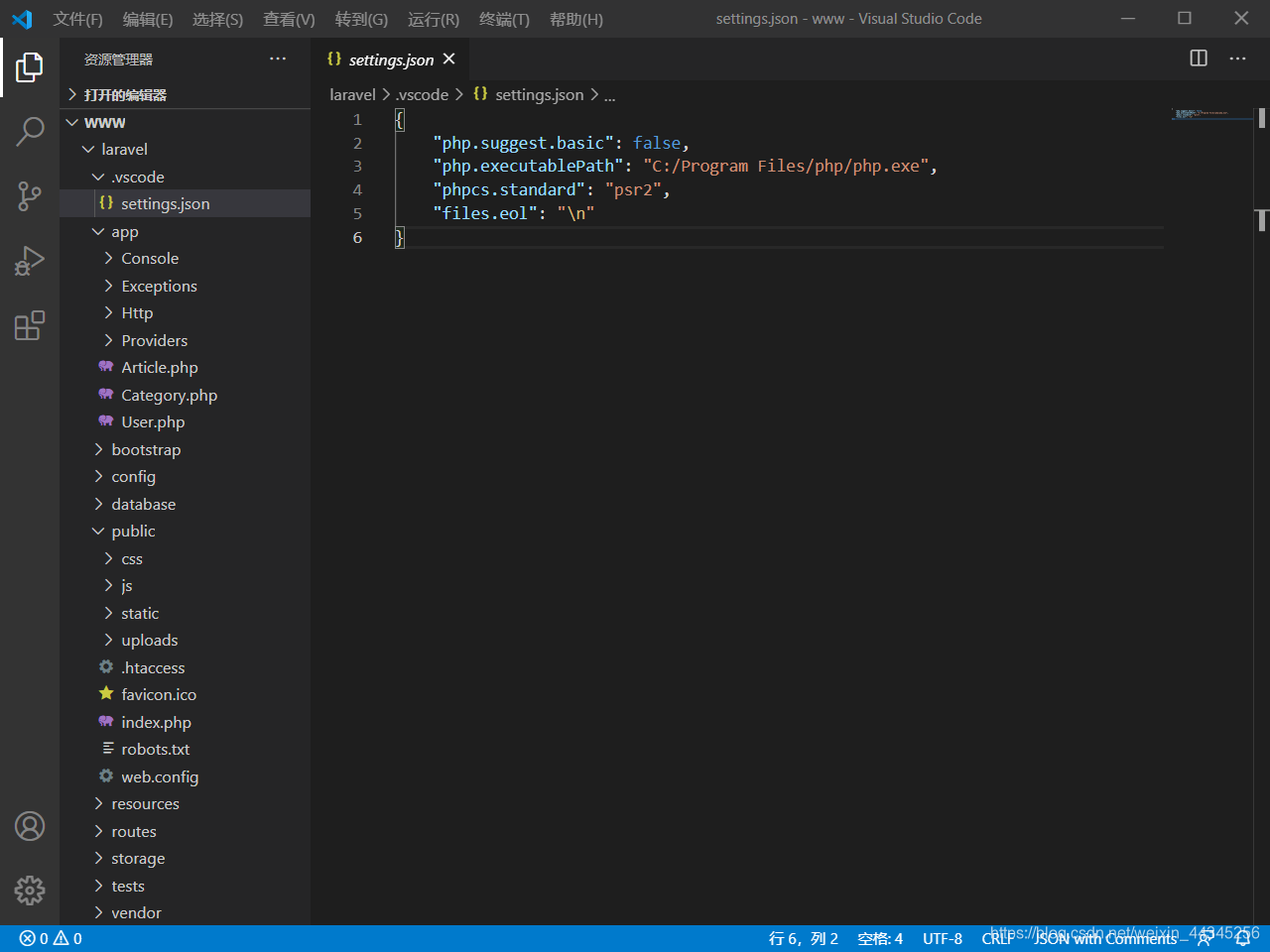Expand the config folder
The height and width of the screenshot is (952, 1270).
185,476
